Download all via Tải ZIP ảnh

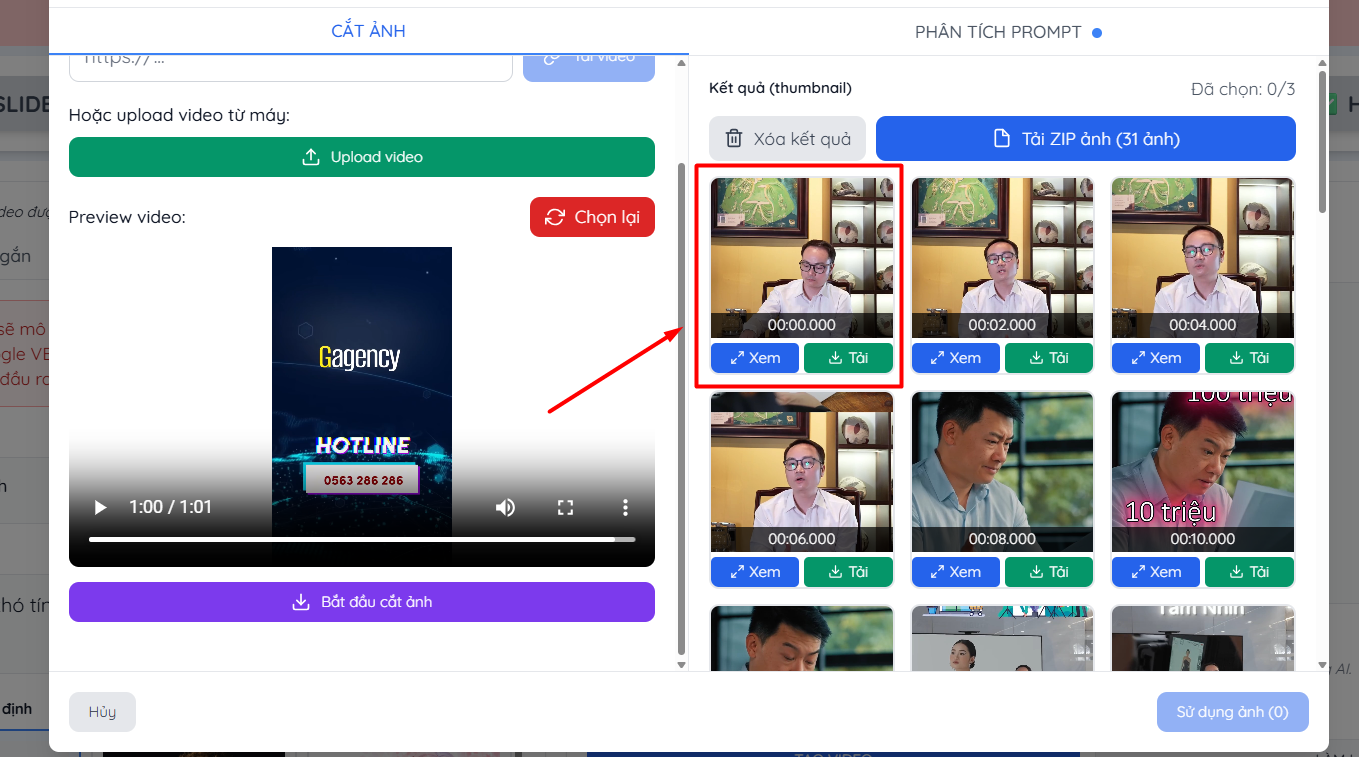pos(1085,139)
